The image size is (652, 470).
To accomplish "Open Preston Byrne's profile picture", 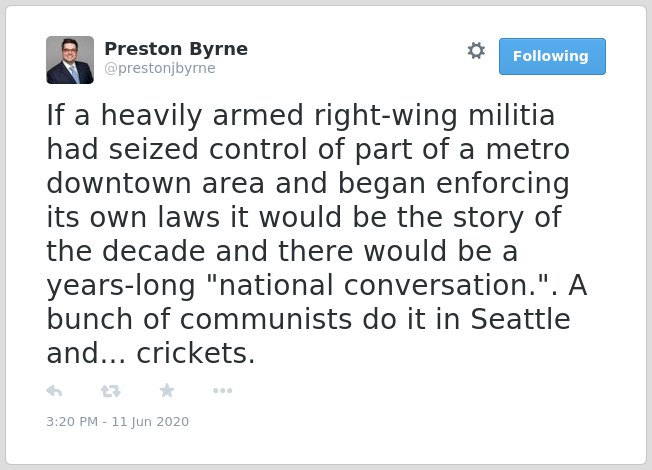I will 70,60.
